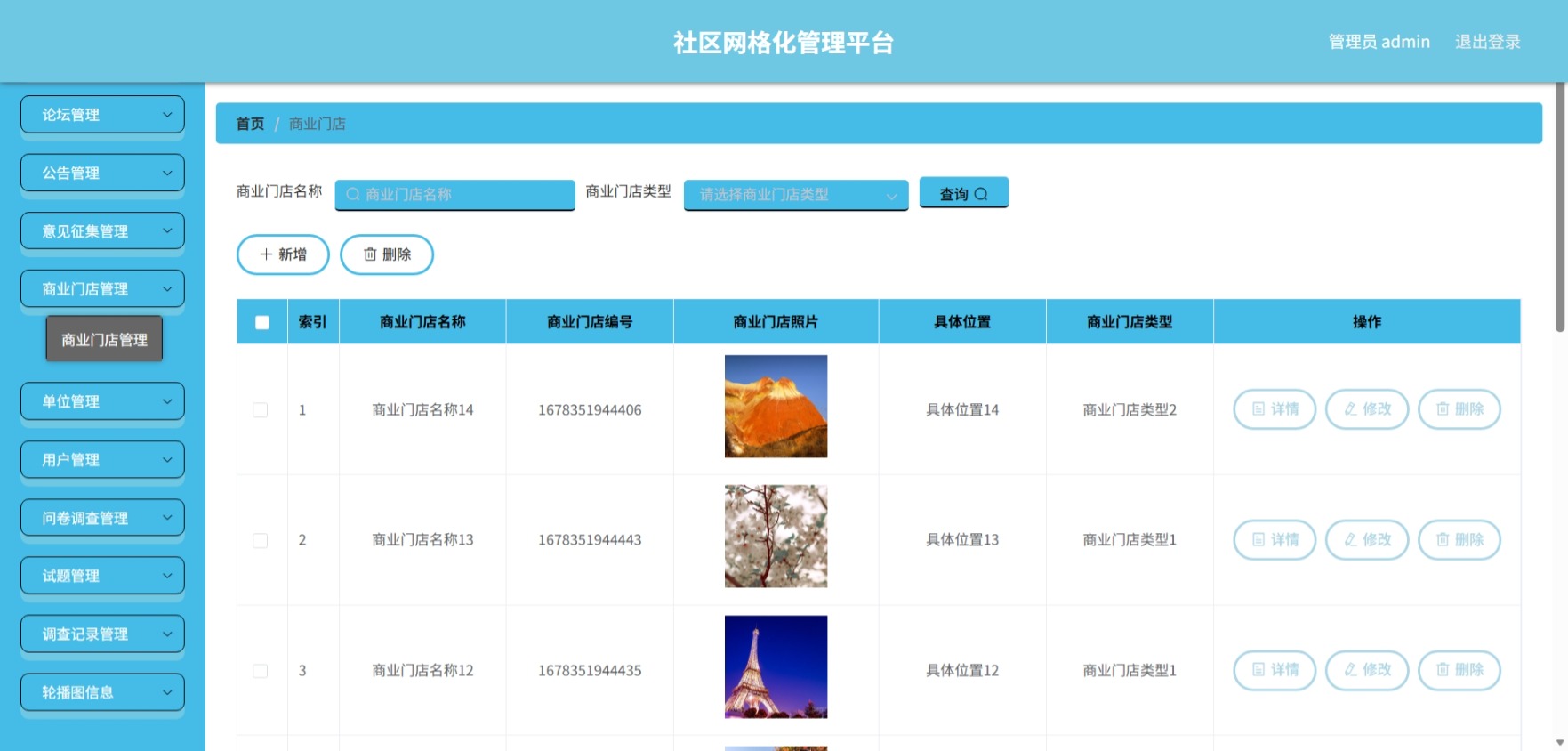Click the 查询 search button
This screenshot has width=1568, height=751.
click(x=963, y=193)
